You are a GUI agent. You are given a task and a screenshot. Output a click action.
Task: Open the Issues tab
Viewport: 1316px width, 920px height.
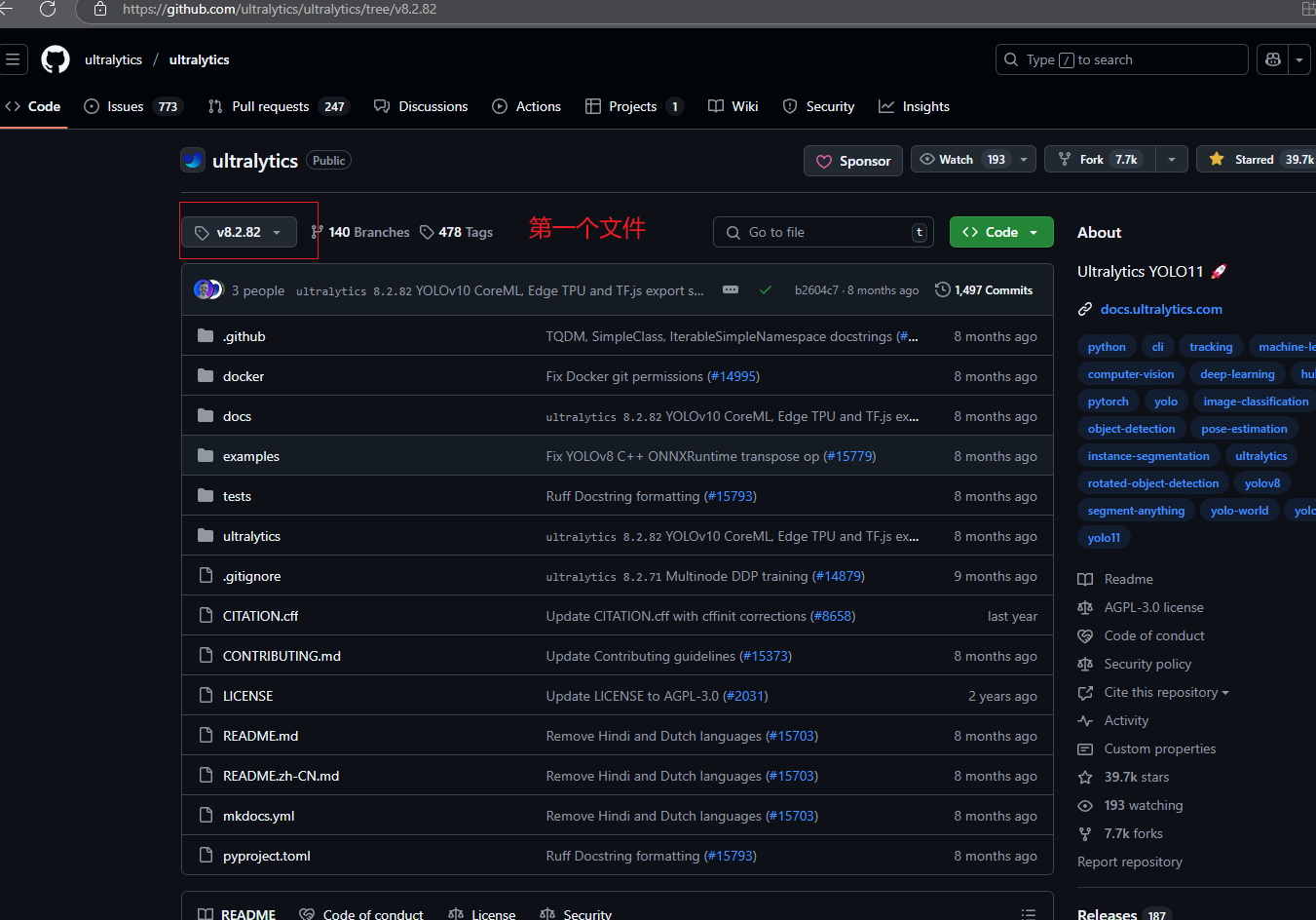133,106
